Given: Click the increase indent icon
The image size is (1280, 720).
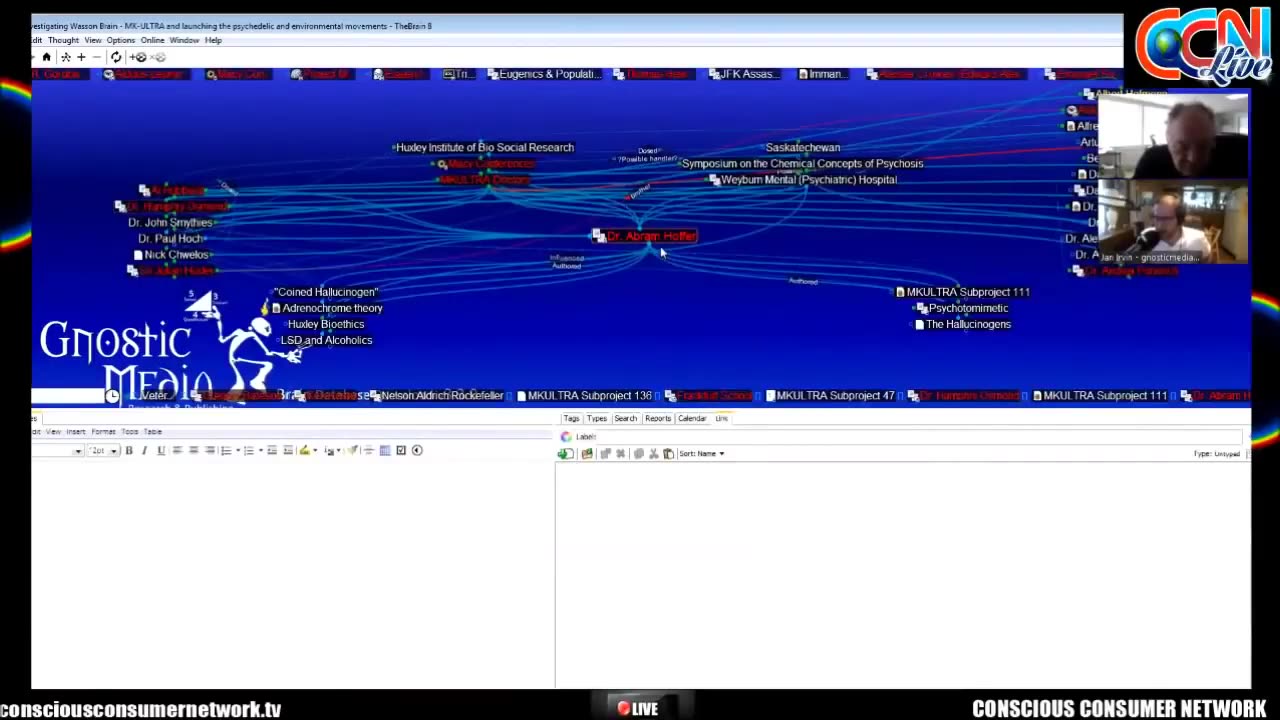Looking at the screenshot, I should 288,450.
